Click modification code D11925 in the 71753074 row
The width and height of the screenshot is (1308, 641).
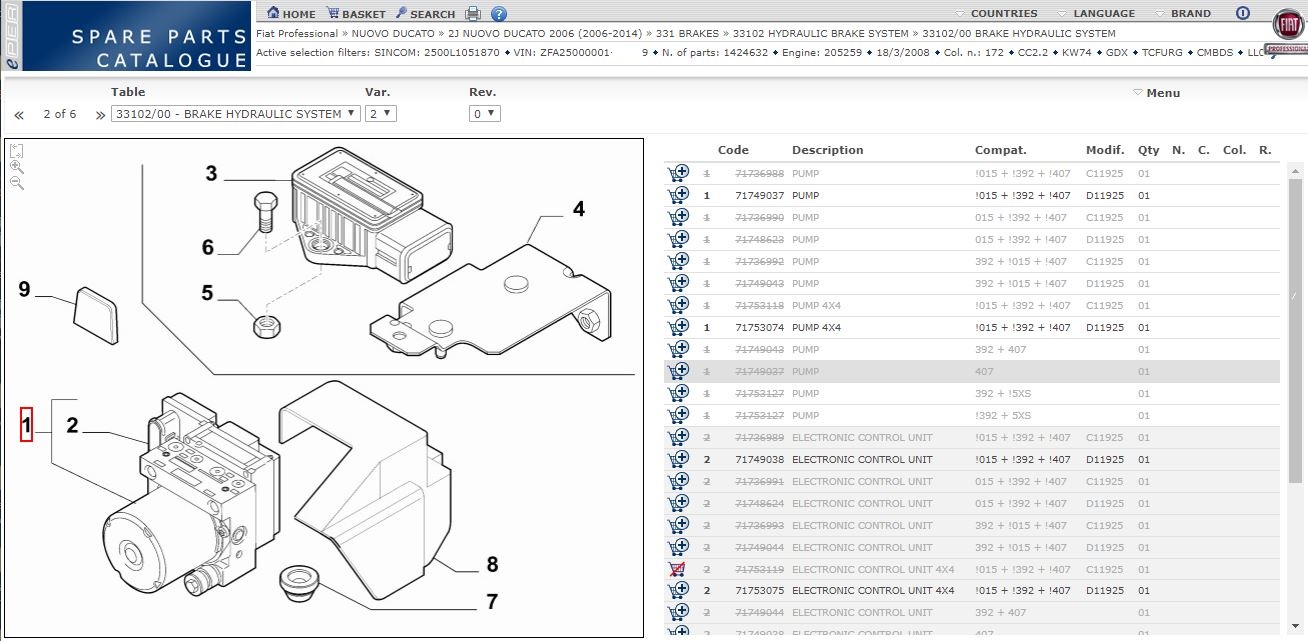[1105, 327]
